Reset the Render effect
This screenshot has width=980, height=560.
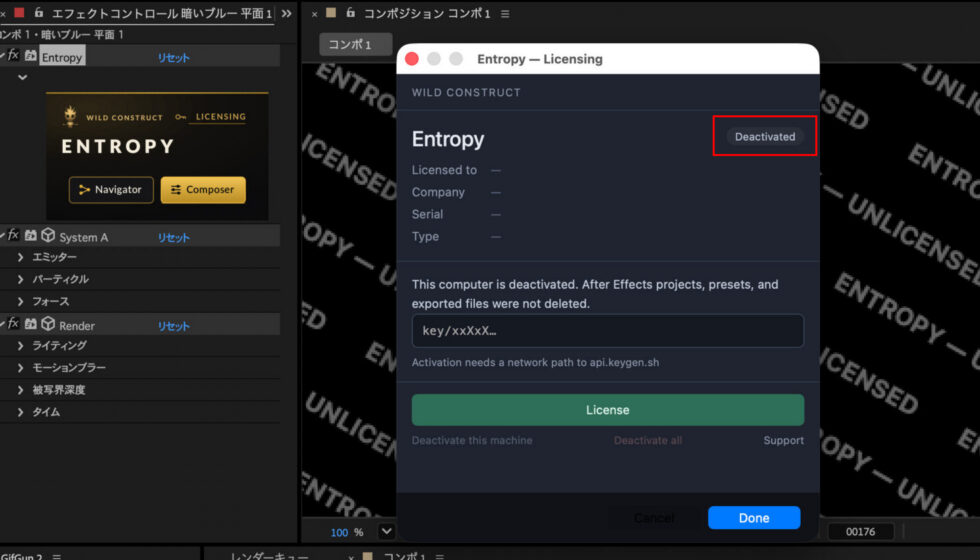click(173, 326)
